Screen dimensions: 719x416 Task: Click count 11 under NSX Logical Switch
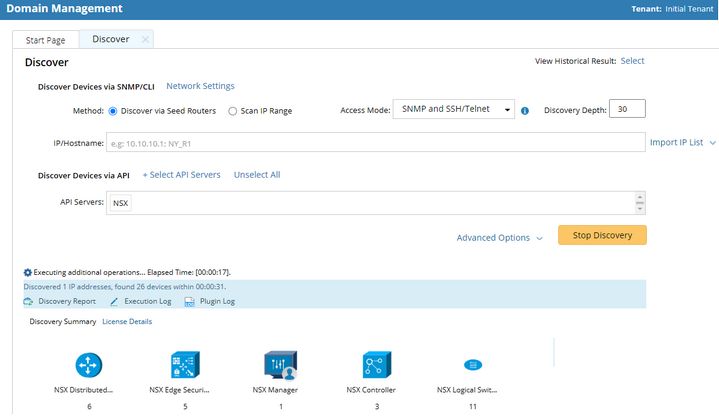coord(473,406)
